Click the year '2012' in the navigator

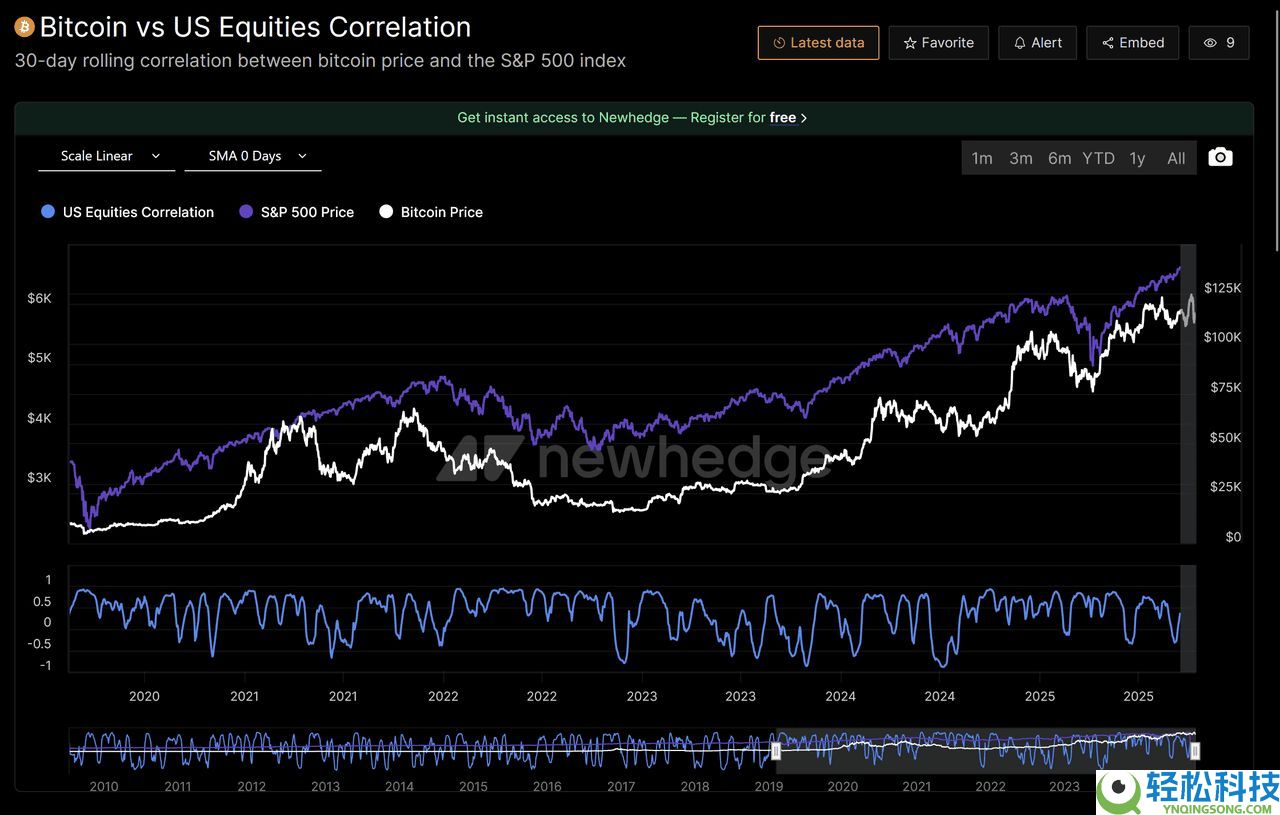(x=251, y=787)
